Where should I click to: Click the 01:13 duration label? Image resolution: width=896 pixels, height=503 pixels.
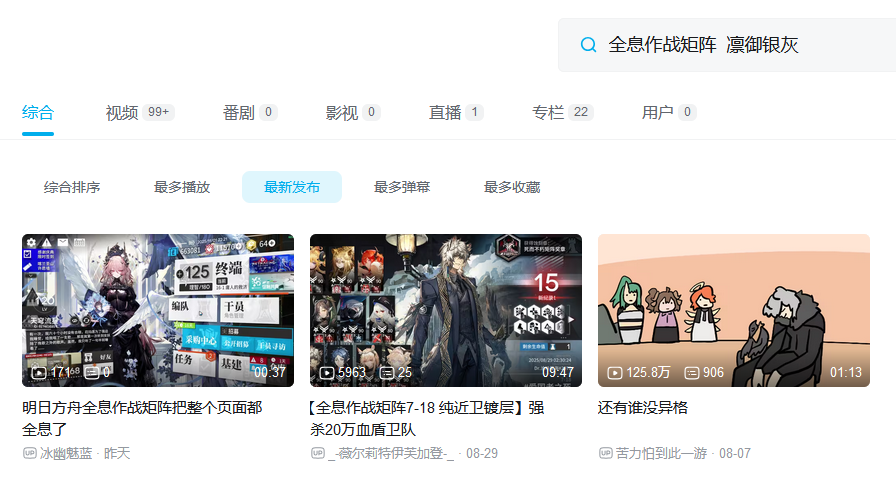(846, 373)
